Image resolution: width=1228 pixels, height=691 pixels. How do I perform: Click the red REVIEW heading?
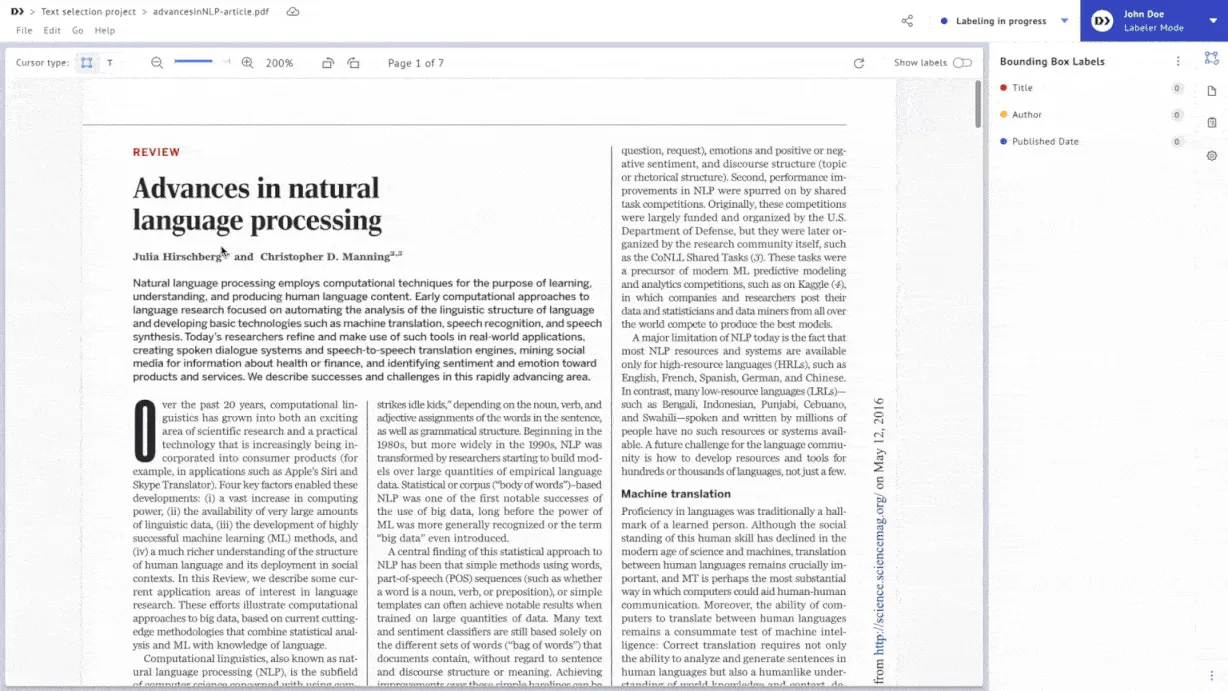156,152
